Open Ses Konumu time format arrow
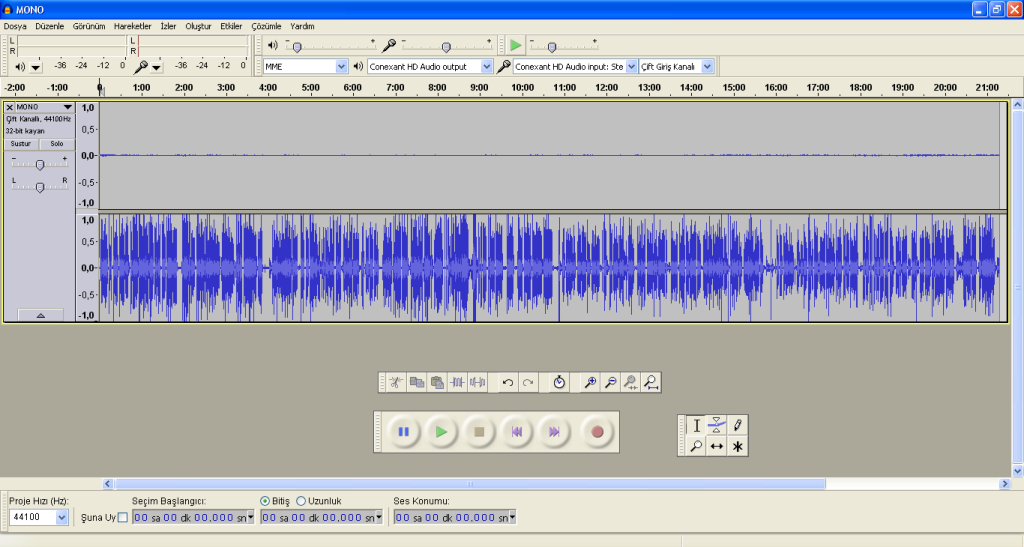Viewport: 1024px width, 547px height. [x=513, y=517]
